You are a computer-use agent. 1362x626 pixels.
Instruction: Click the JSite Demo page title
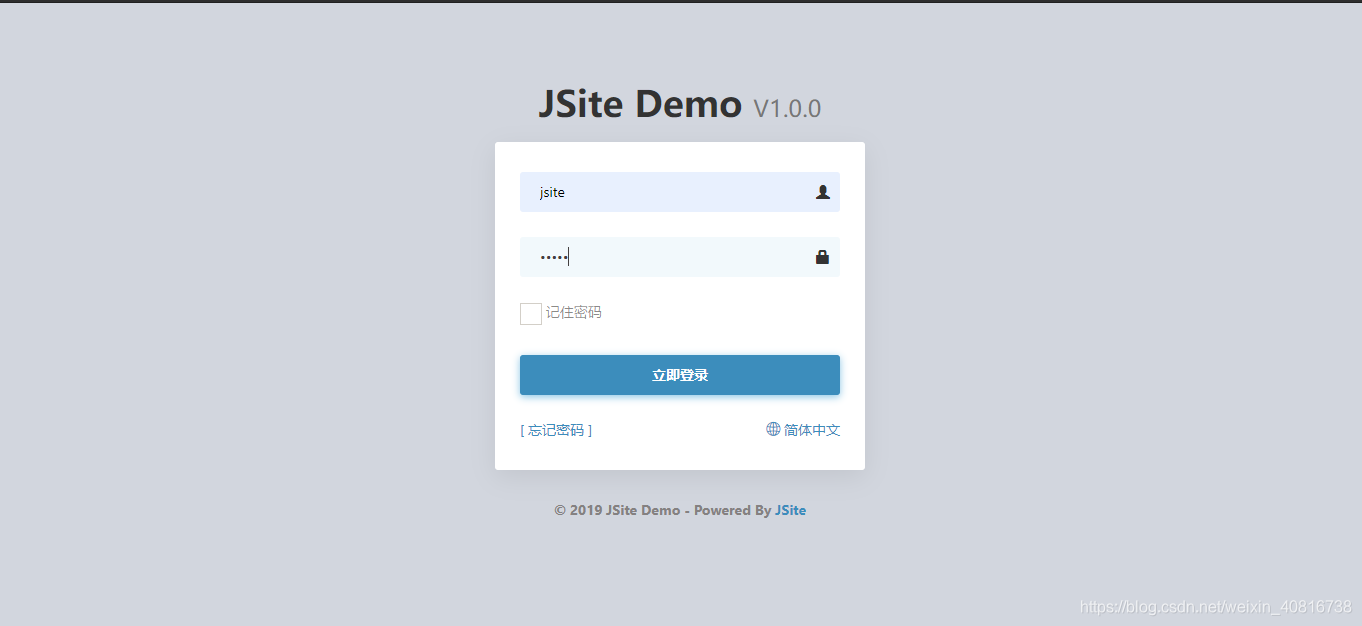640,103
